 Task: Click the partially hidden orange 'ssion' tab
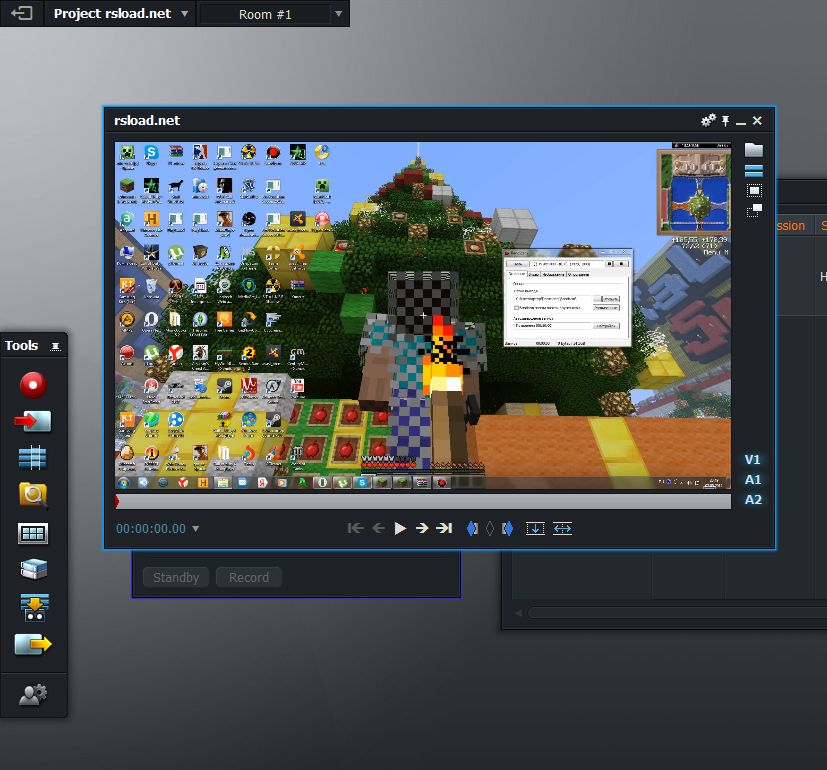coord(791,226)
